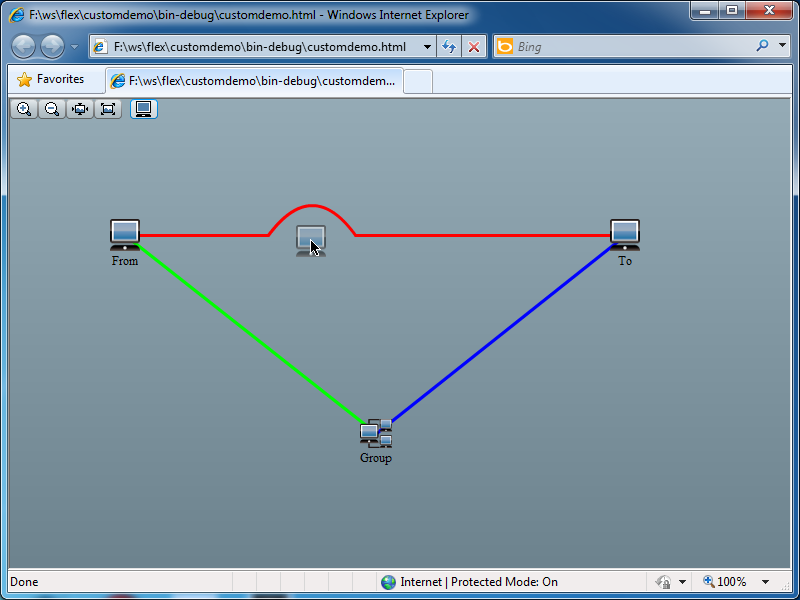
Task: Minimize the Internet Explorer window
Action: click(x=706, y=10)
